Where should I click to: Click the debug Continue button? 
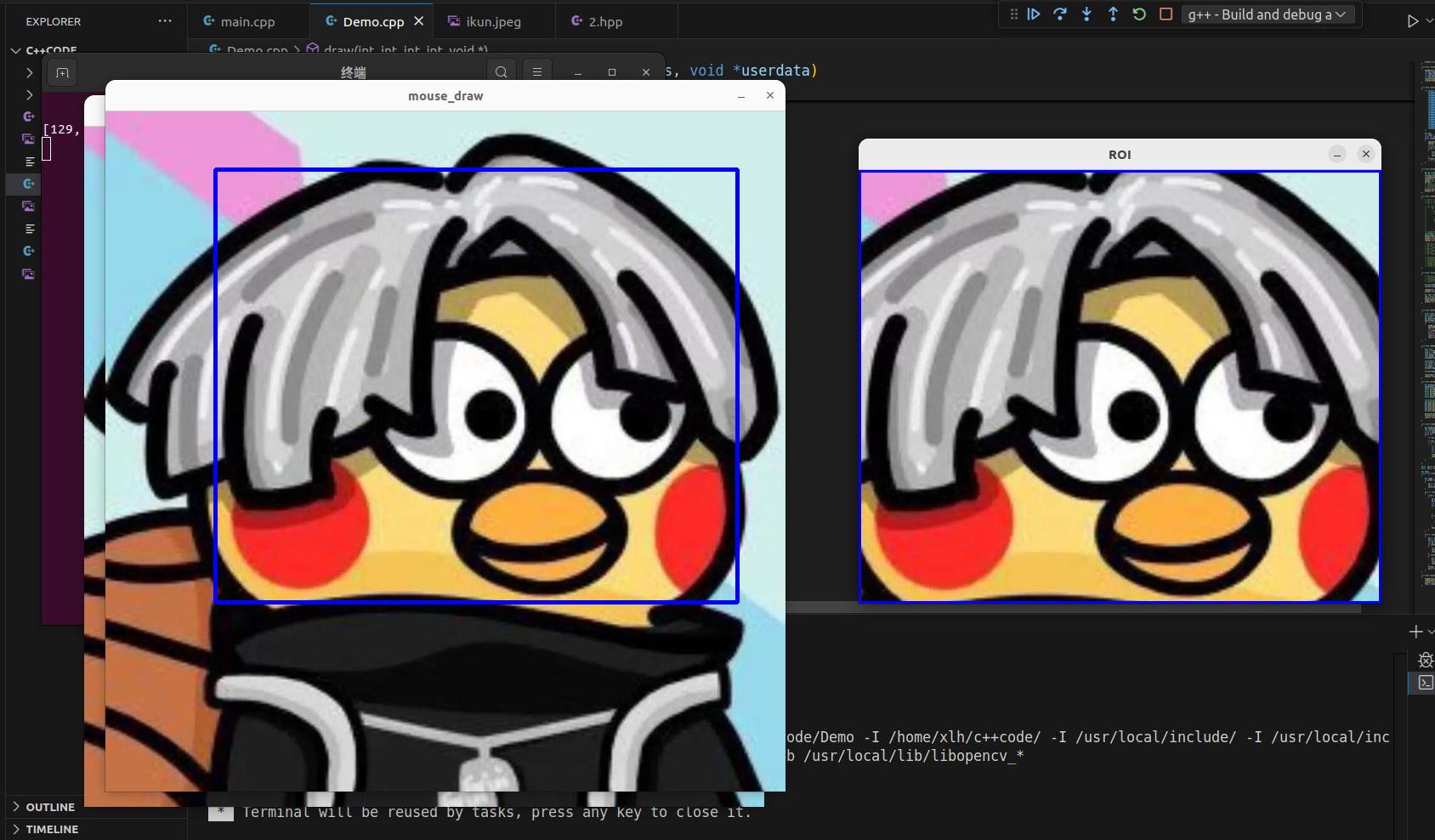(1034, 14)
